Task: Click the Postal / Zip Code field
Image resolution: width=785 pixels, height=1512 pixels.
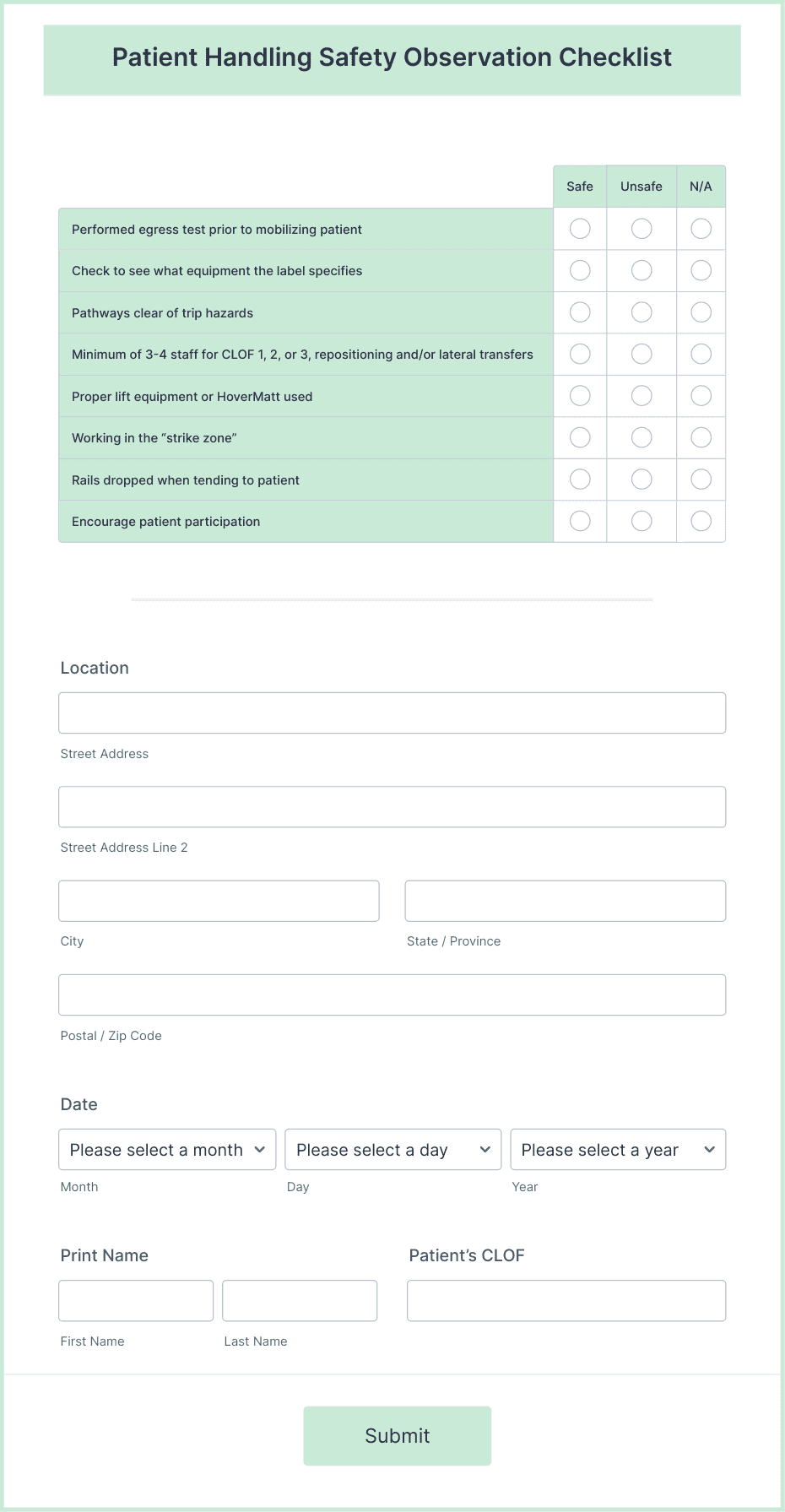Action: click(x=392, y=994)
